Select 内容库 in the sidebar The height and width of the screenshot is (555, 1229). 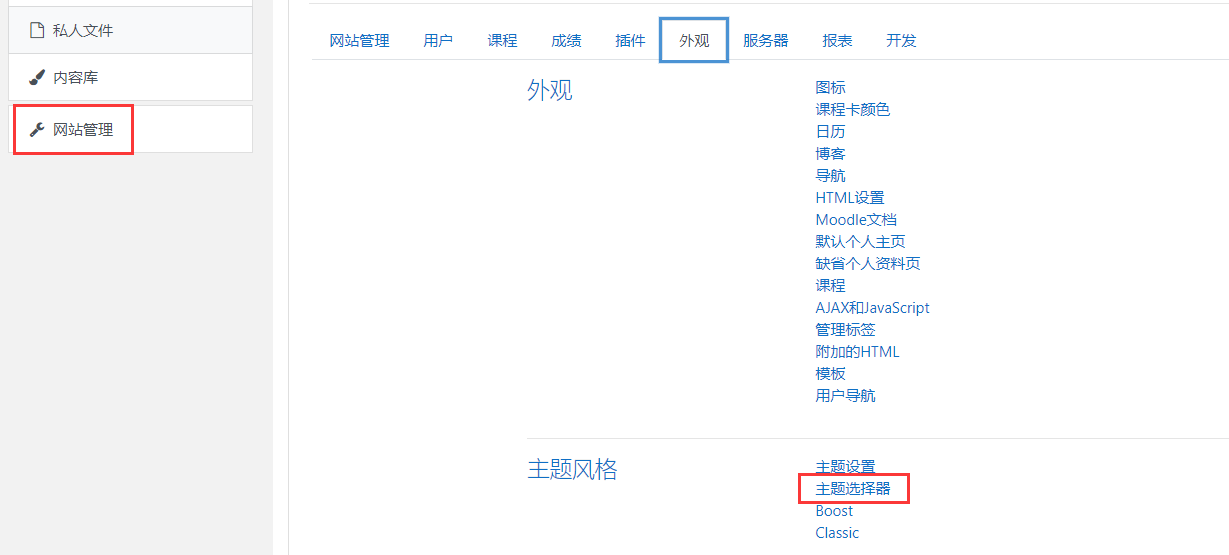tap(75, 77)
